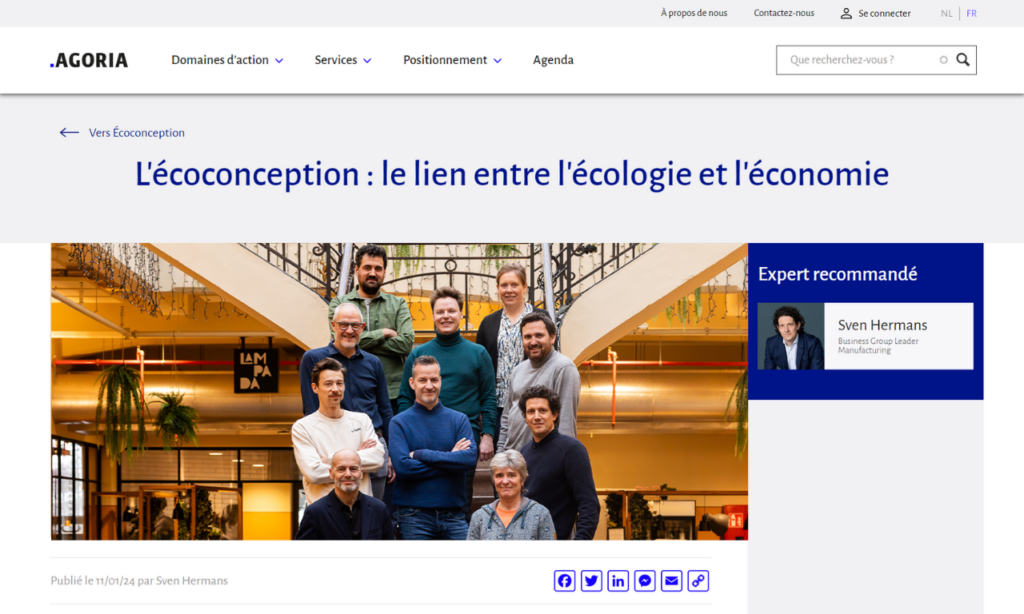Share the article on Twitter
The image size is (1024, 614).
click(x=591, y=581)
